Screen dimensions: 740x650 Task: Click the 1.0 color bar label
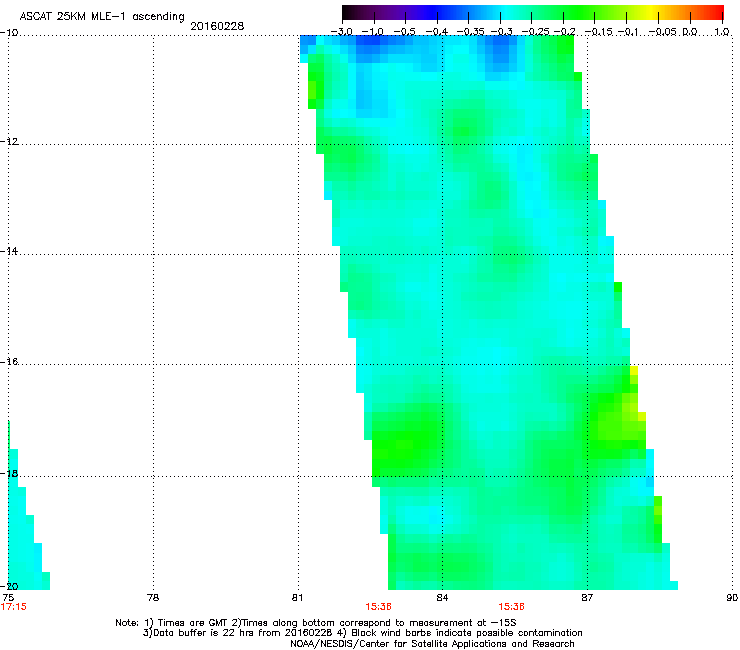pos(722,32)
